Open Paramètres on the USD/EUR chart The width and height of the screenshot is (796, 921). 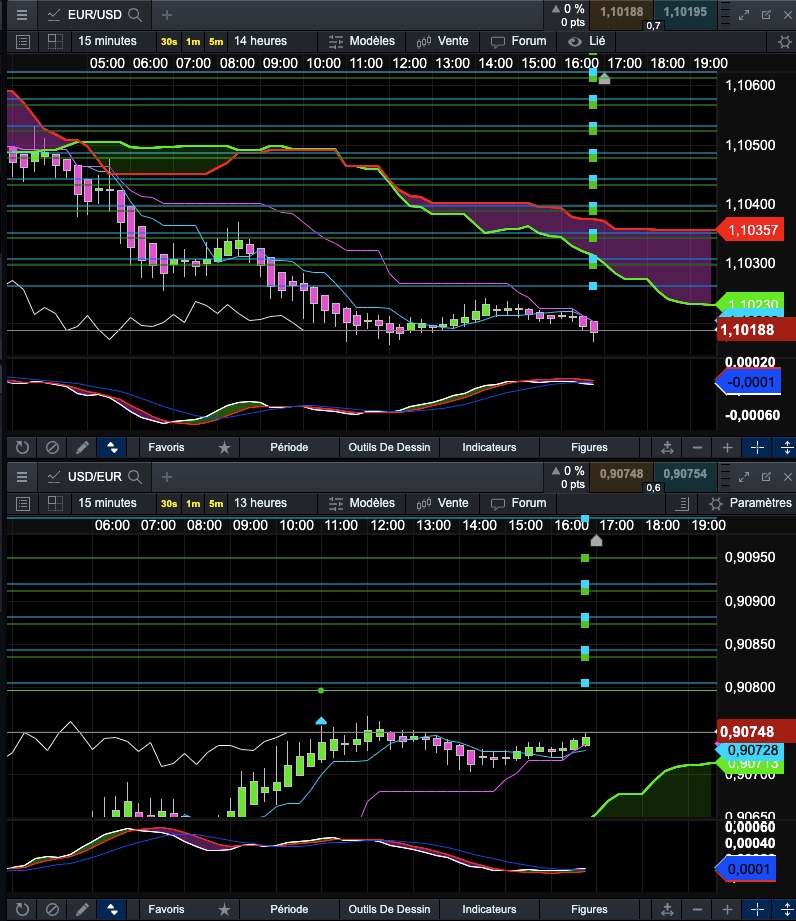click(750, 503)
